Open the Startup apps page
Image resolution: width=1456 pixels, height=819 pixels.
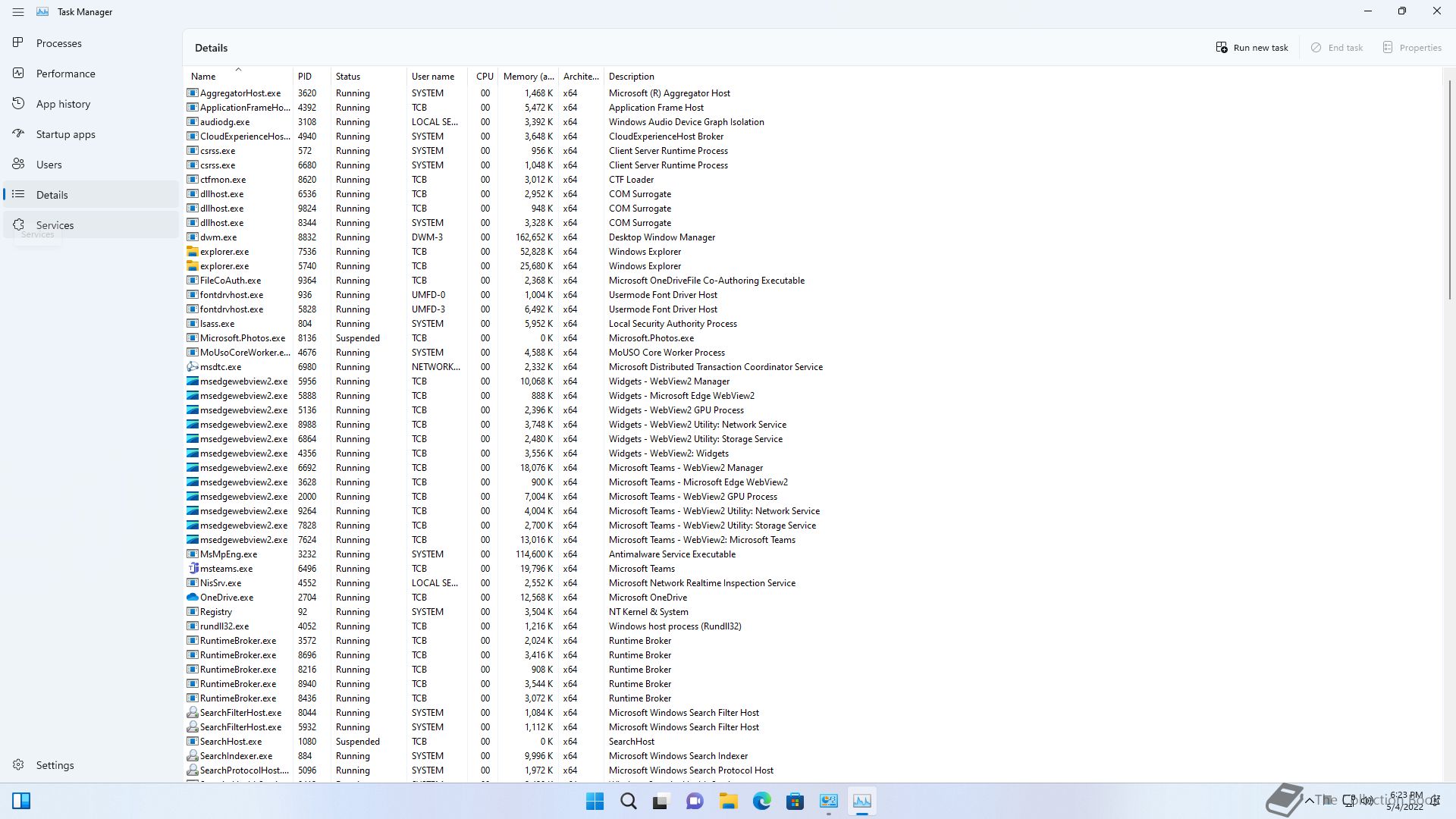point(91,134)
